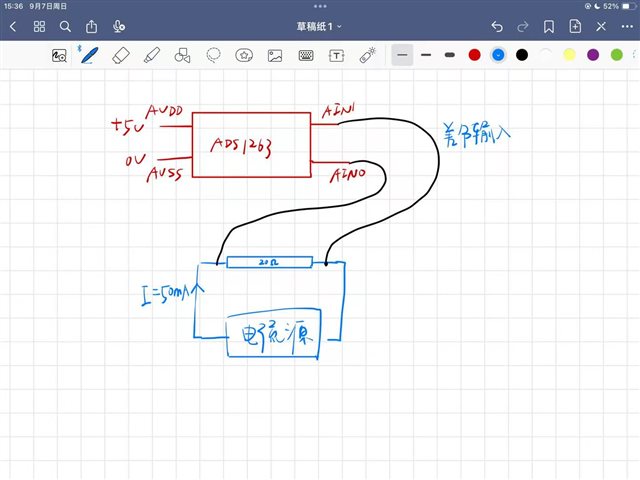Image resolution: width=640 pixels, height=480 pixels.
Task: Select the Lasso selection tool
Action: point(213,55)
